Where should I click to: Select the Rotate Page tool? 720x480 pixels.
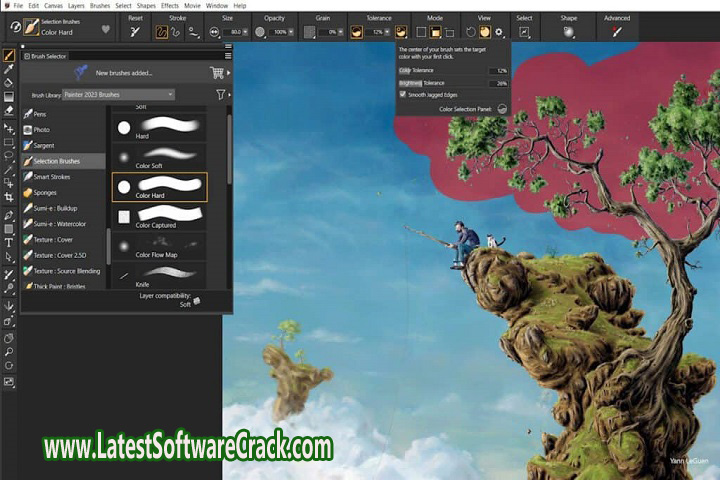point(9,366)
